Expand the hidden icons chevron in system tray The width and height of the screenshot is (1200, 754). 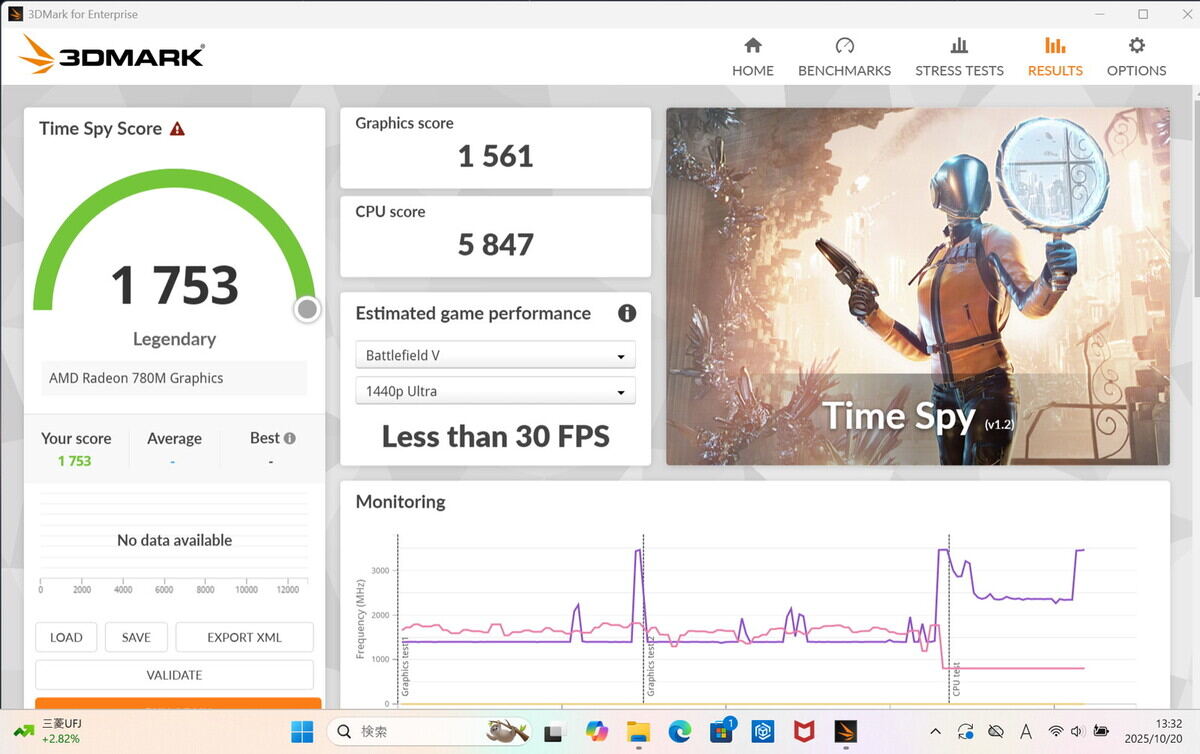[x=935, y=731]
